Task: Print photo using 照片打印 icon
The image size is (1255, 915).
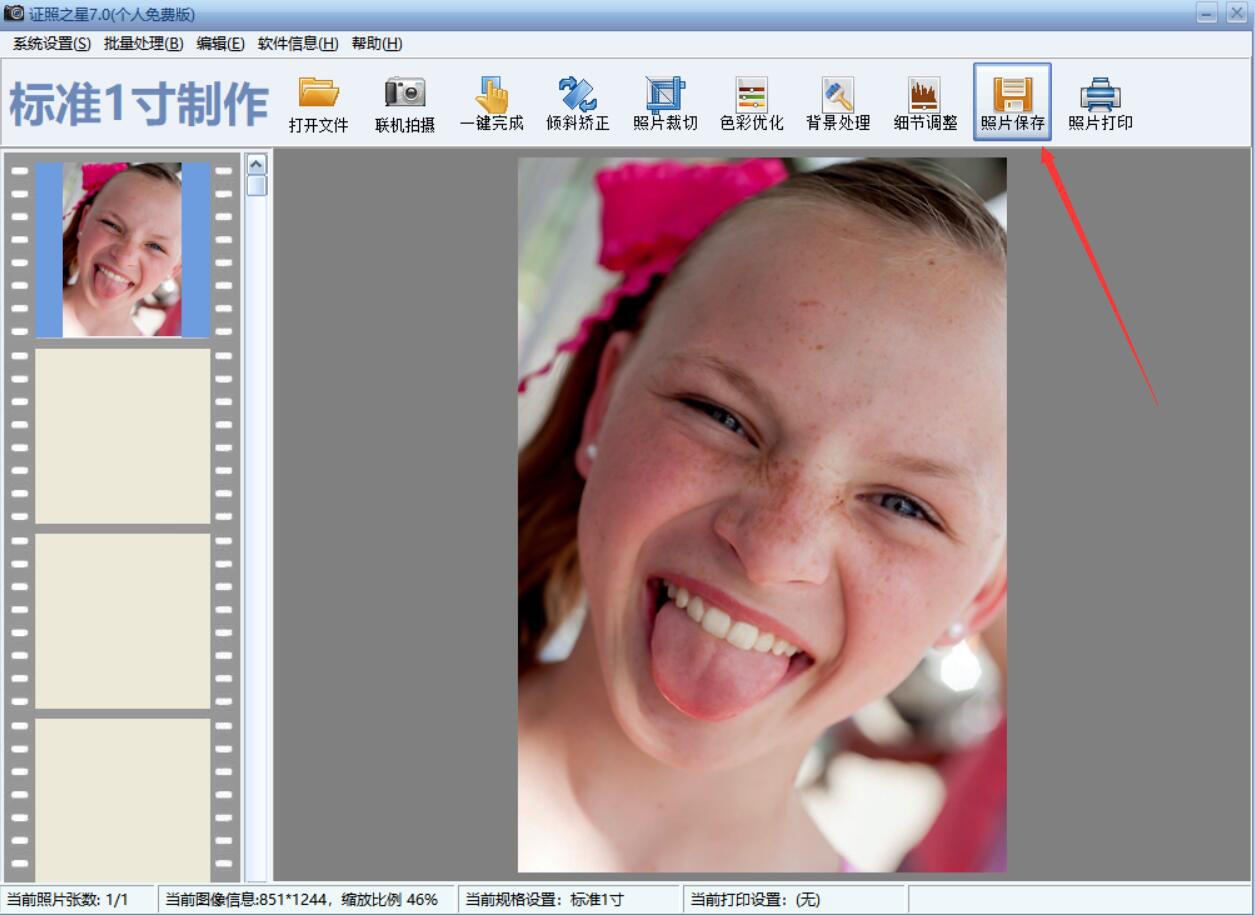Action: tap(1100, 94)
